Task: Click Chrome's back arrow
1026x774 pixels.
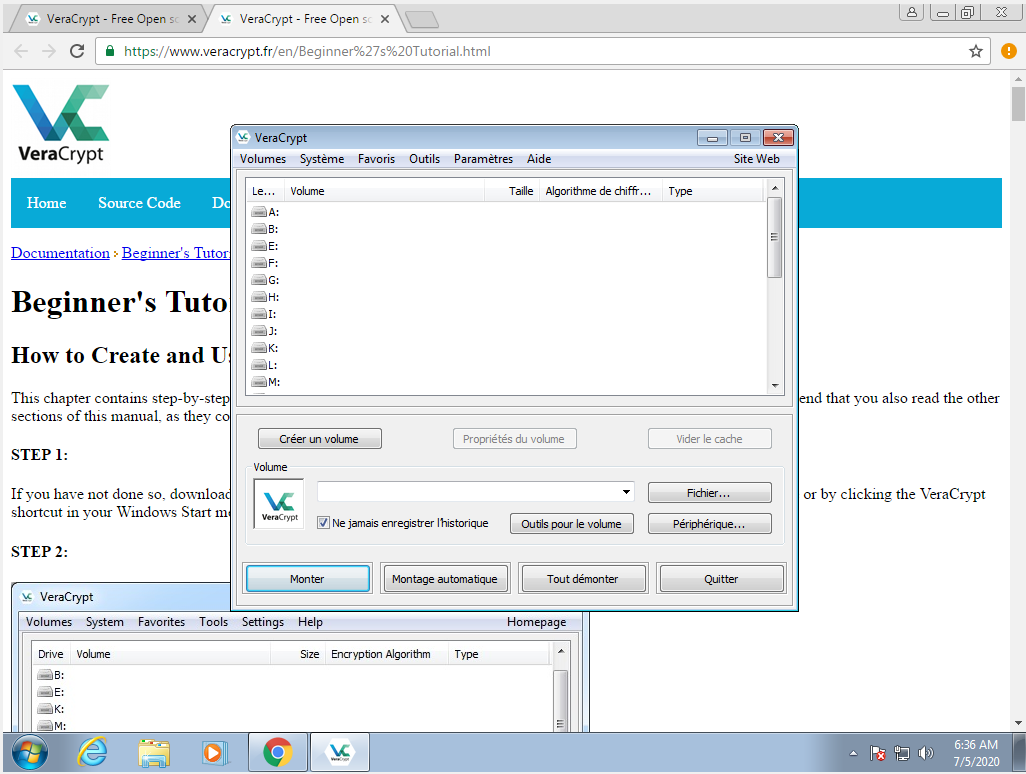Action: pyautogui.click(x=21, y=51)
